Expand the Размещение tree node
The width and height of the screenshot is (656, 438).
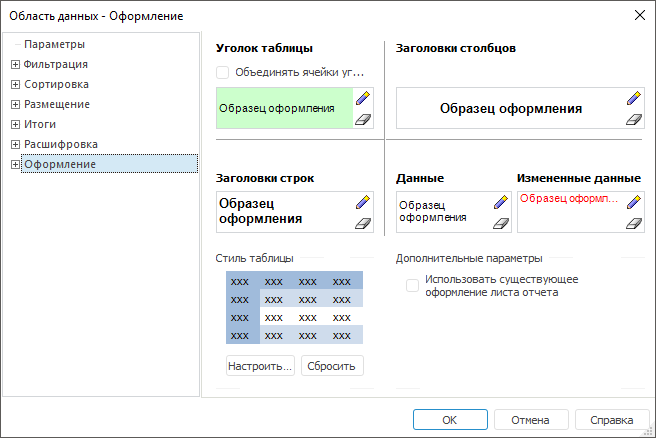(x=15, y=104)
